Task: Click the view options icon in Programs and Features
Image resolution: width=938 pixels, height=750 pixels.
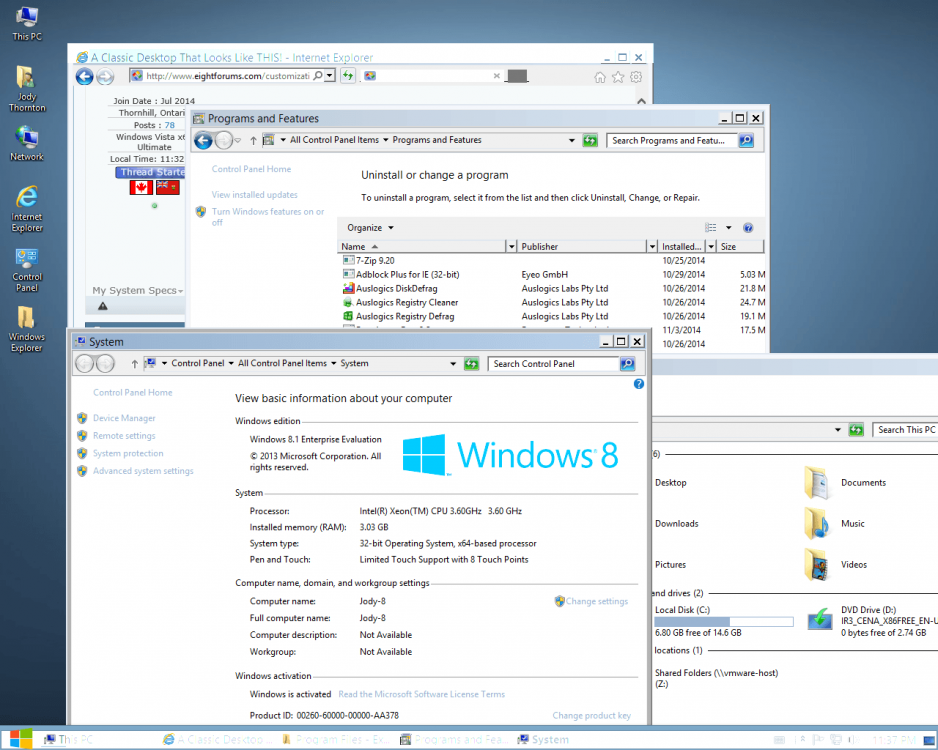Action: 711,227
